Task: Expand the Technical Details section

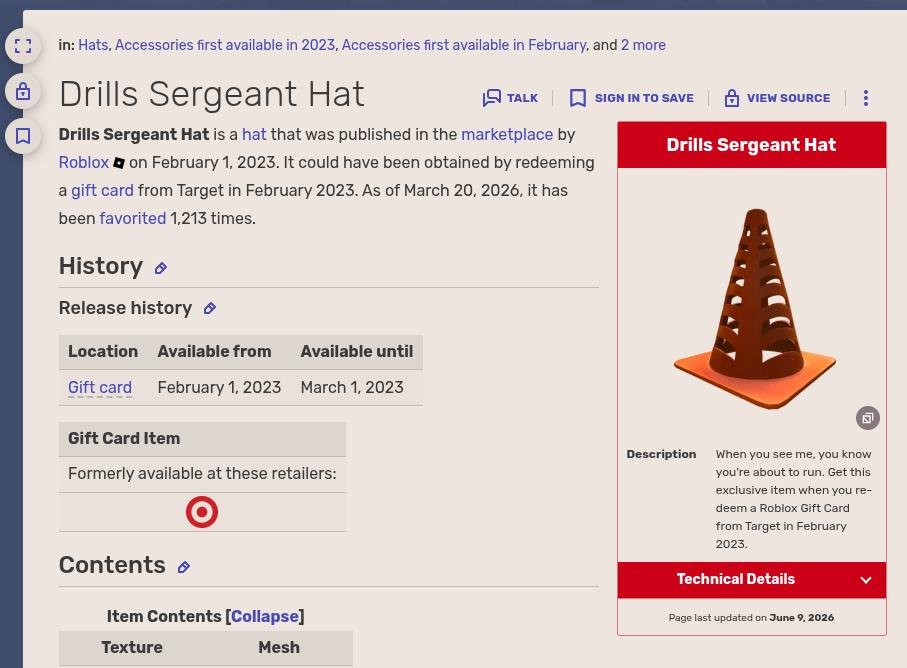Action: (751, 580)
